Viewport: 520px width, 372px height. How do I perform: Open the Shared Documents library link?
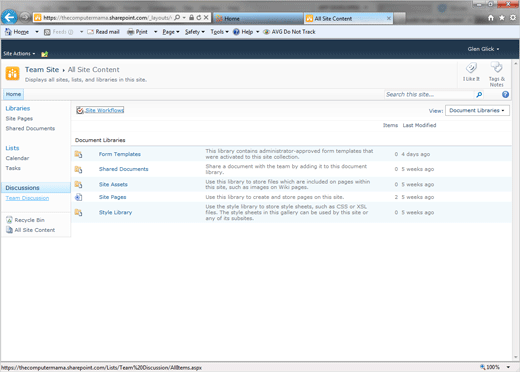[123, 169]
